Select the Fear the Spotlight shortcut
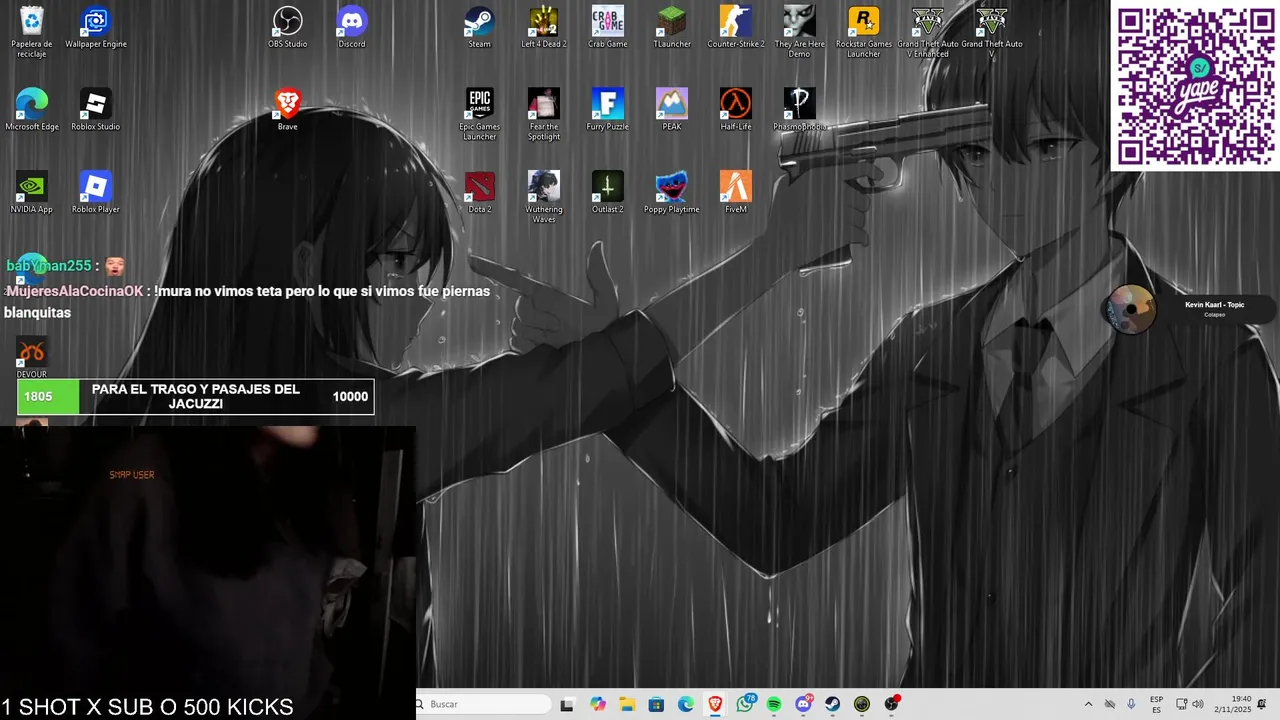The height and width of the screenshot is (720, 1280). point(544,115)
